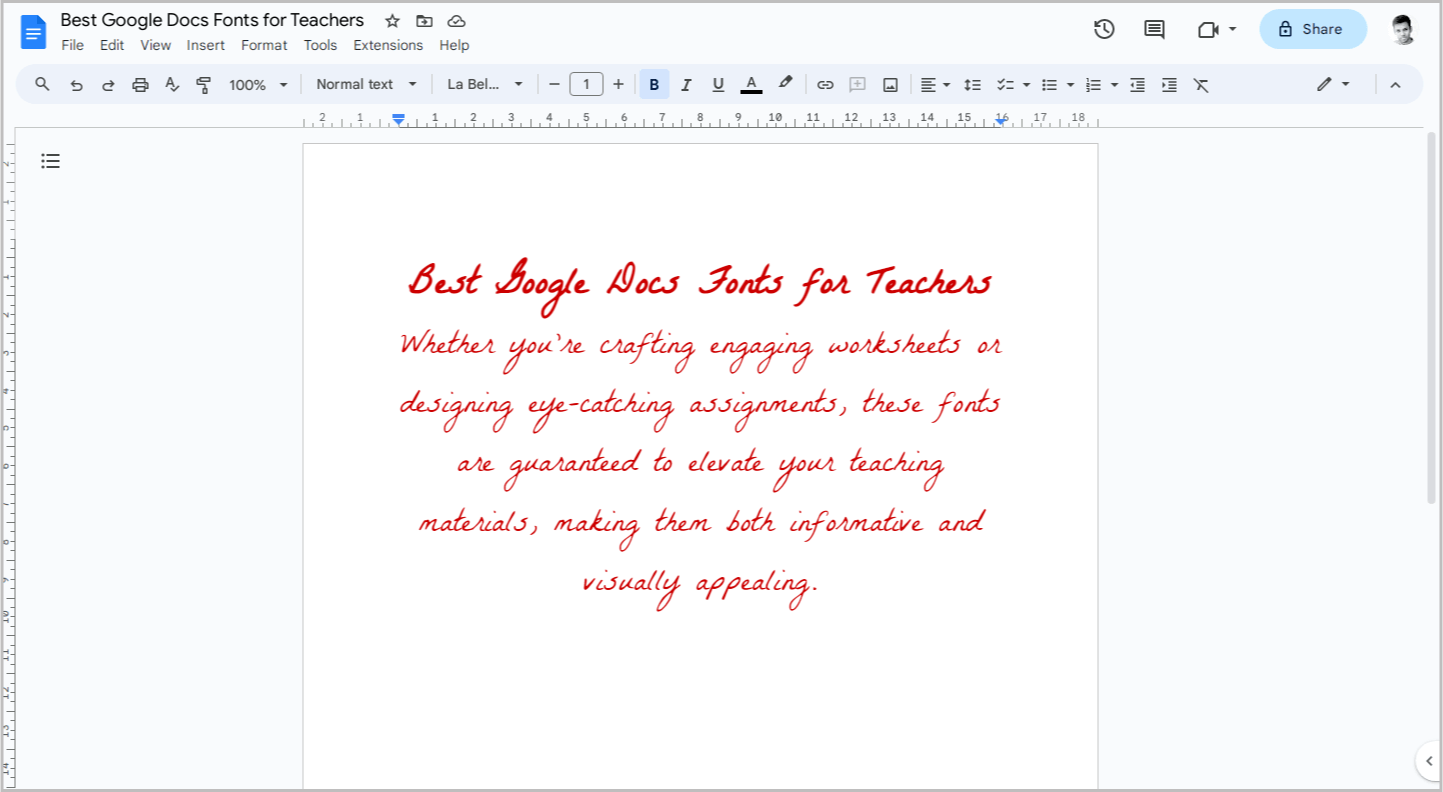Open the paragraph styles dropdown
Image resolution: width=1443 pixels, height=792 pixels.
[x=366, y=84]
